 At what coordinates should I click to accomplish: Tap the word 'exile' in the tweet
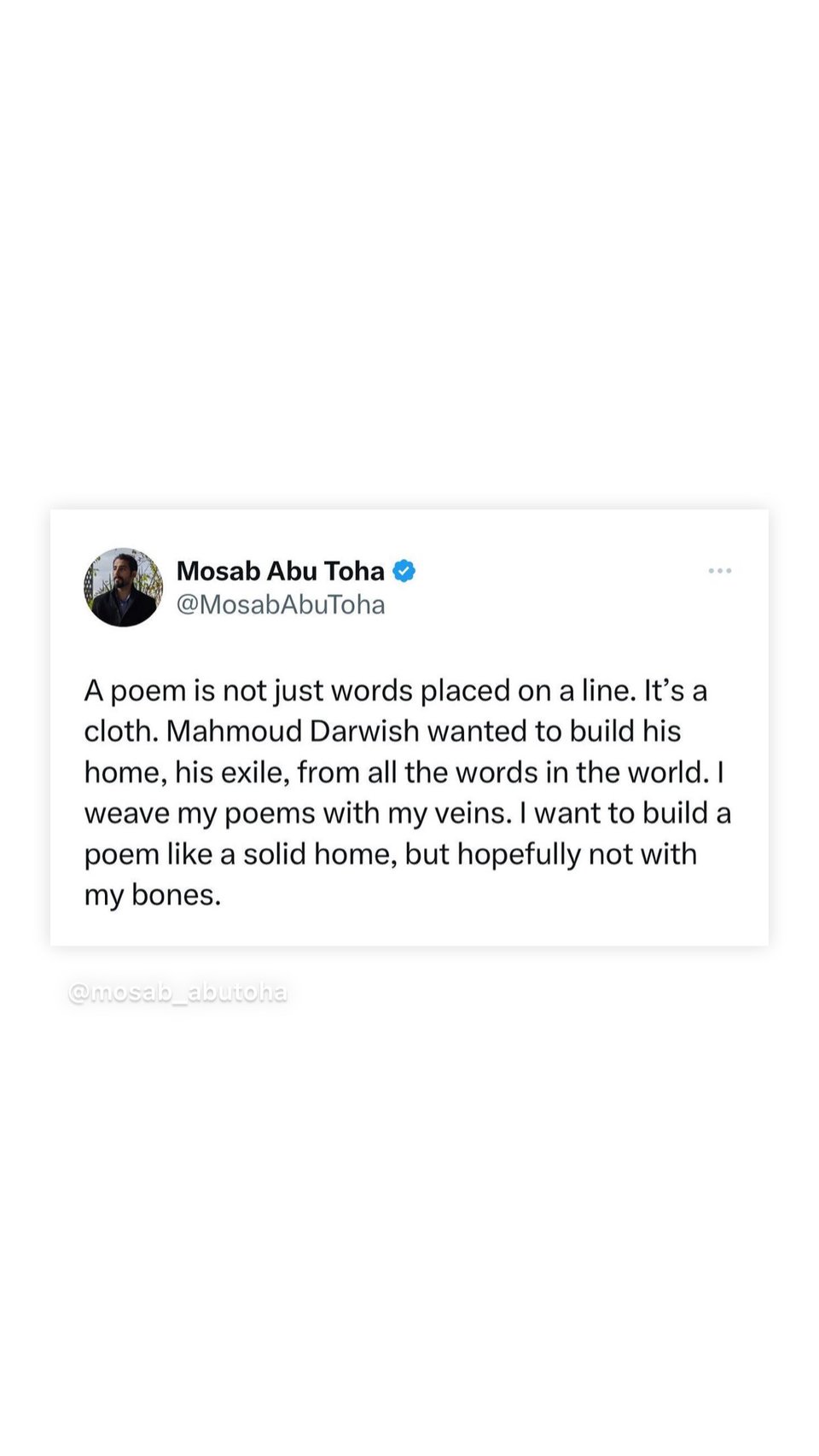tap(257, 772)
